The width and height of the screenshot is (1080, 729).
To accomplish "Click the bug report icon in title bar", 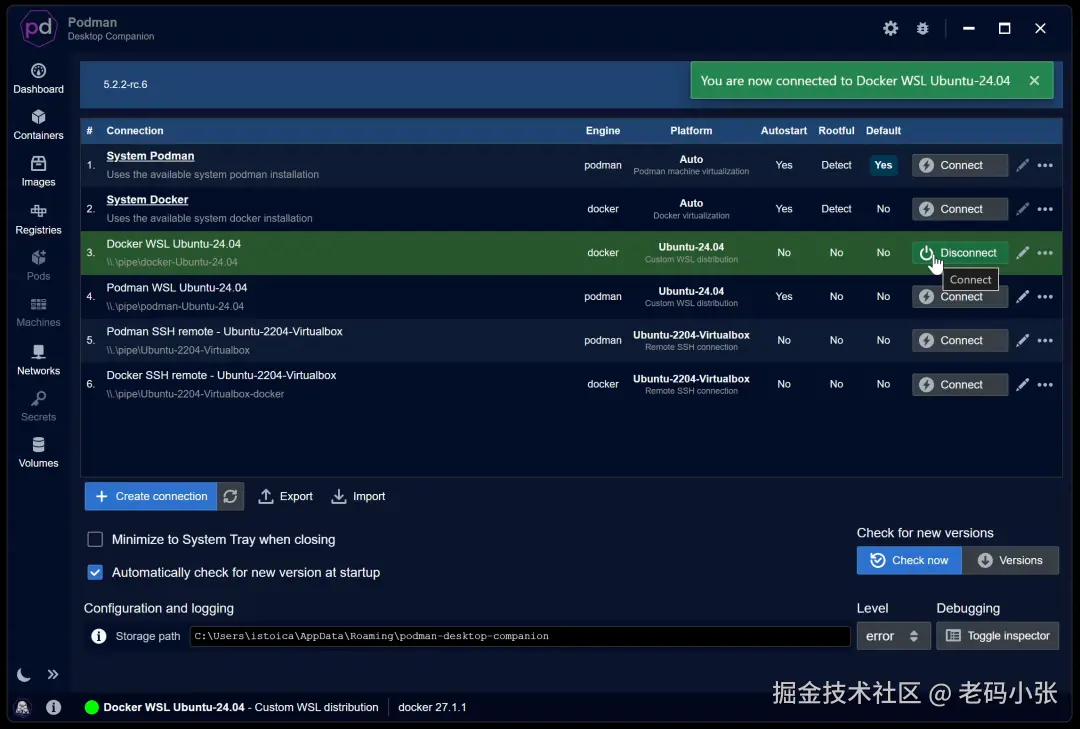I will 922,28.
